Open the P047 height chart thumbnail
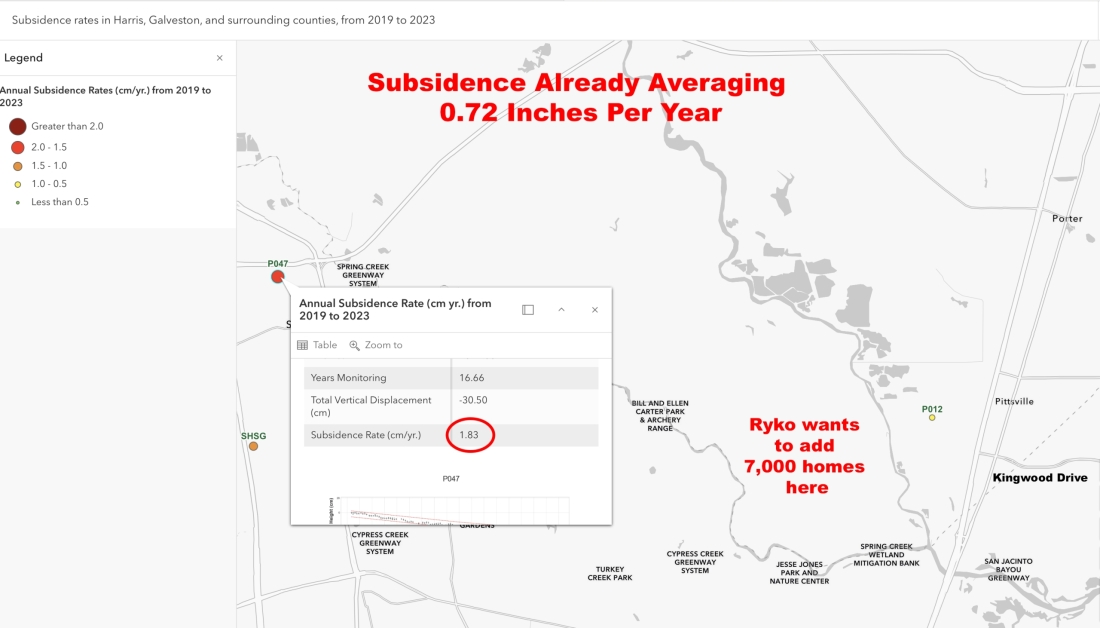This screenshot has height=628, width=1100. [449, 510]
